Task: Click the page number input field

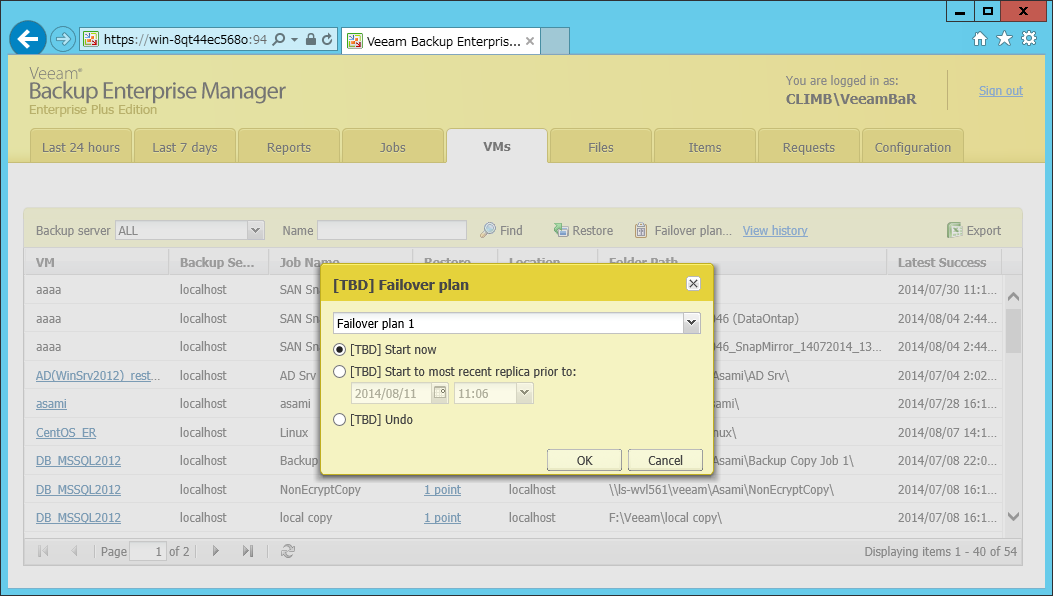Action: (147, 551)
